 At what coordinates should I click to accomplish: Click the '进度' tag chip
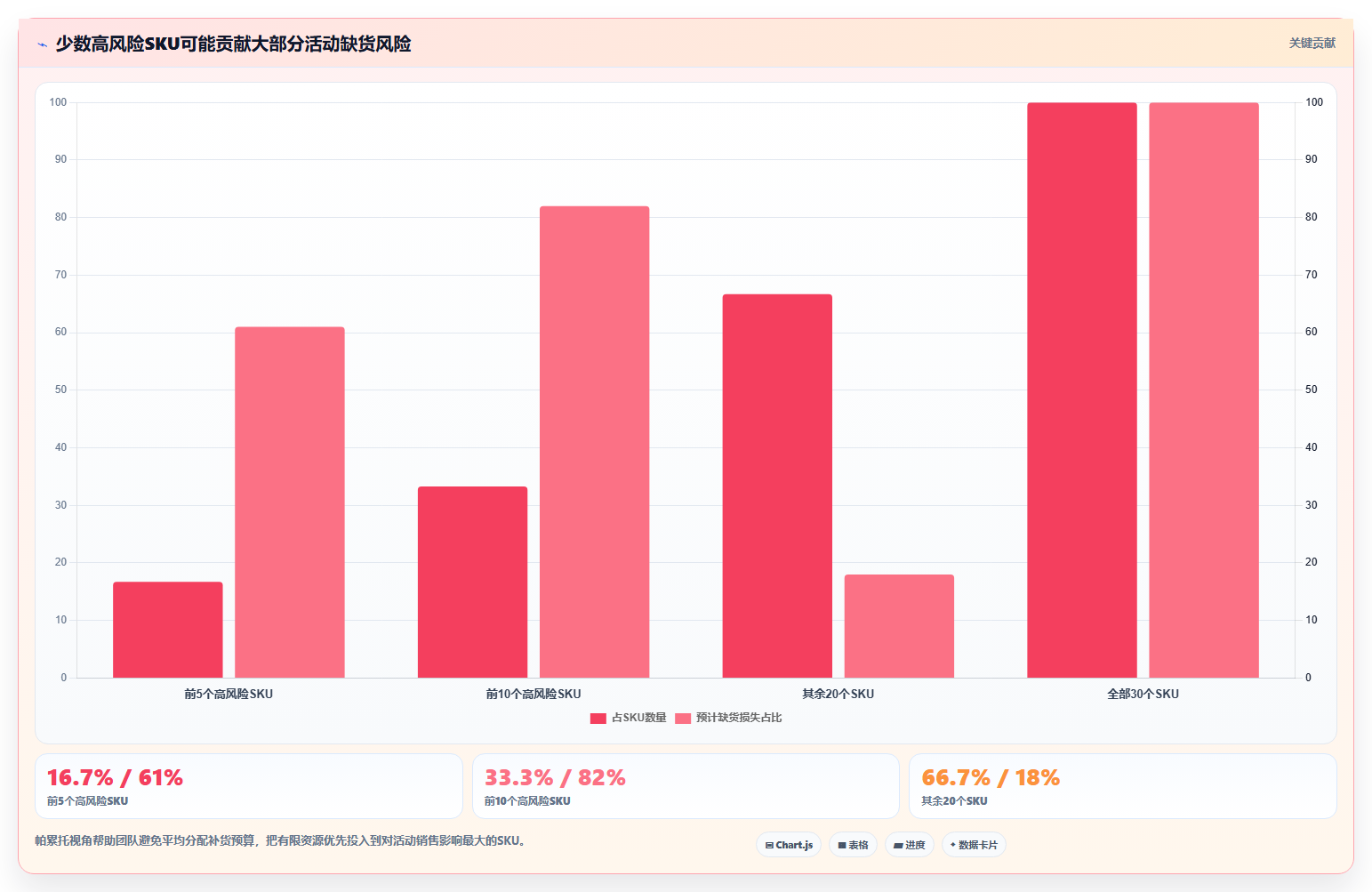[909, 845]
